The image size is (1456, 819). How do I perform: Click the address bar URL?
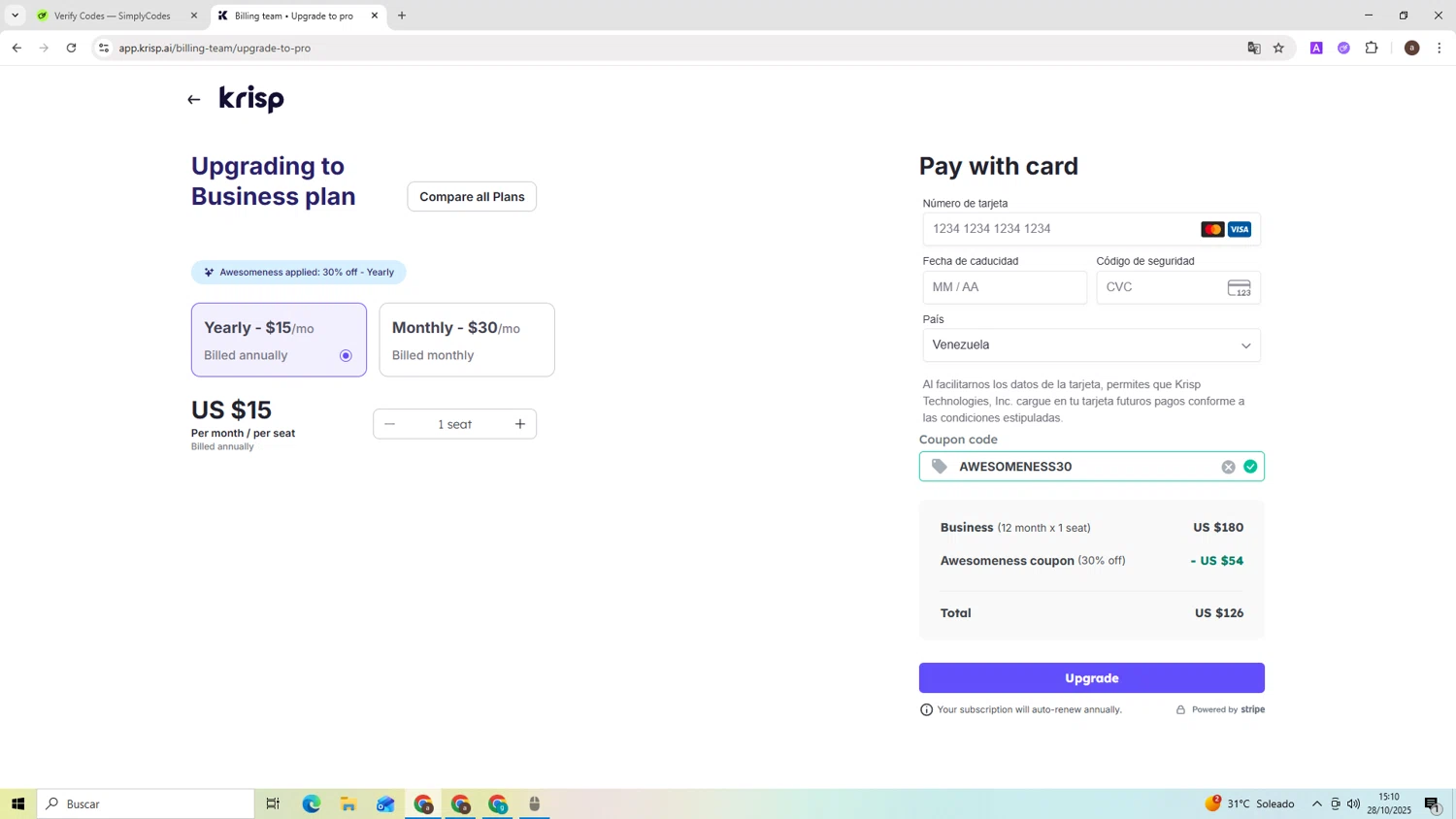(x=215, y=48)
